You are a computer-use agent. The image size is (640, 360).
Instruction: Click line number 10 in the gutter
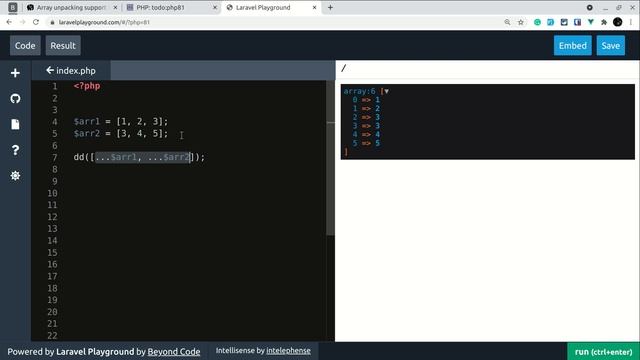tap(53, 193)
